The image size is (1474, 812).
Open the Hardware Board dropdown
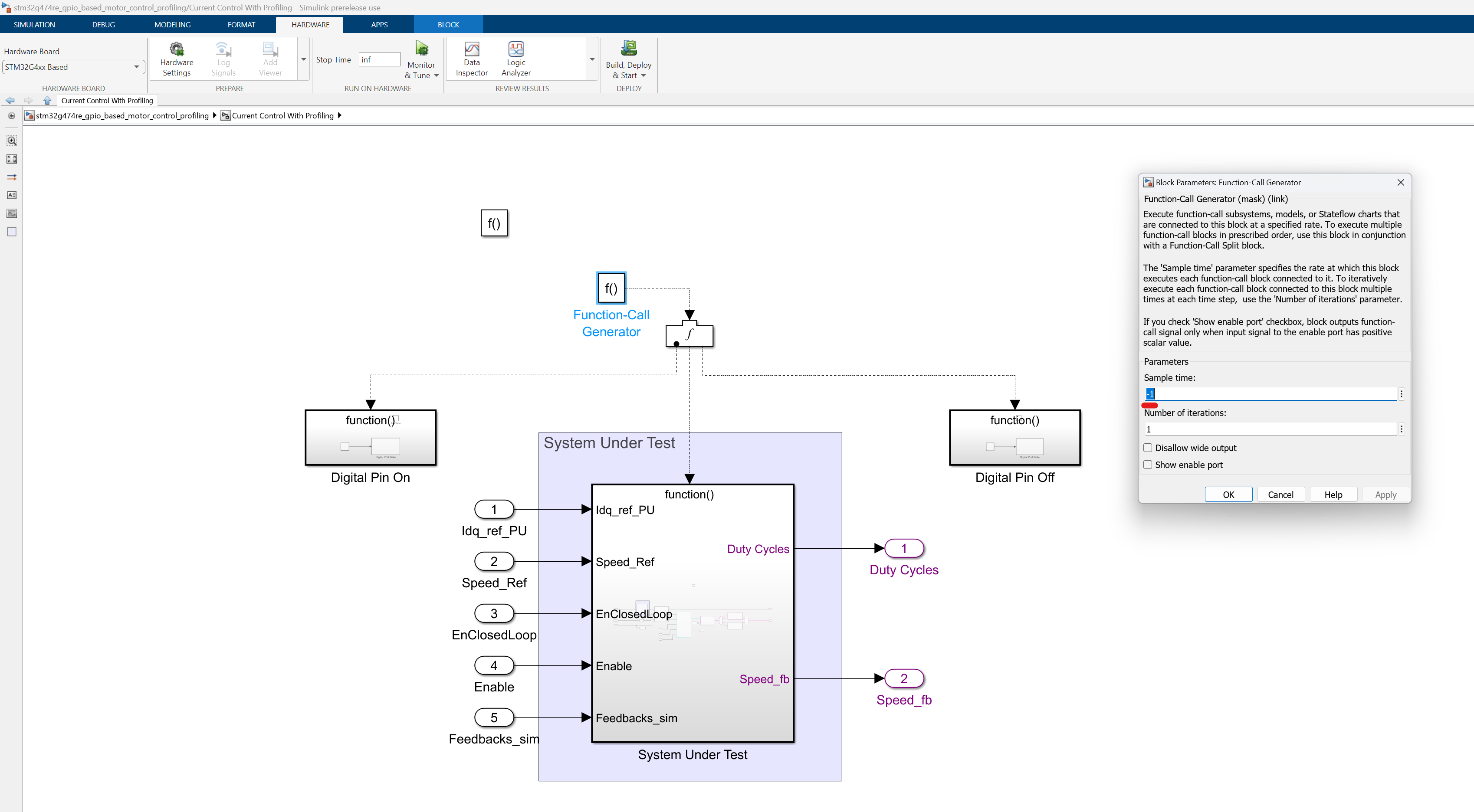(72, 67)
